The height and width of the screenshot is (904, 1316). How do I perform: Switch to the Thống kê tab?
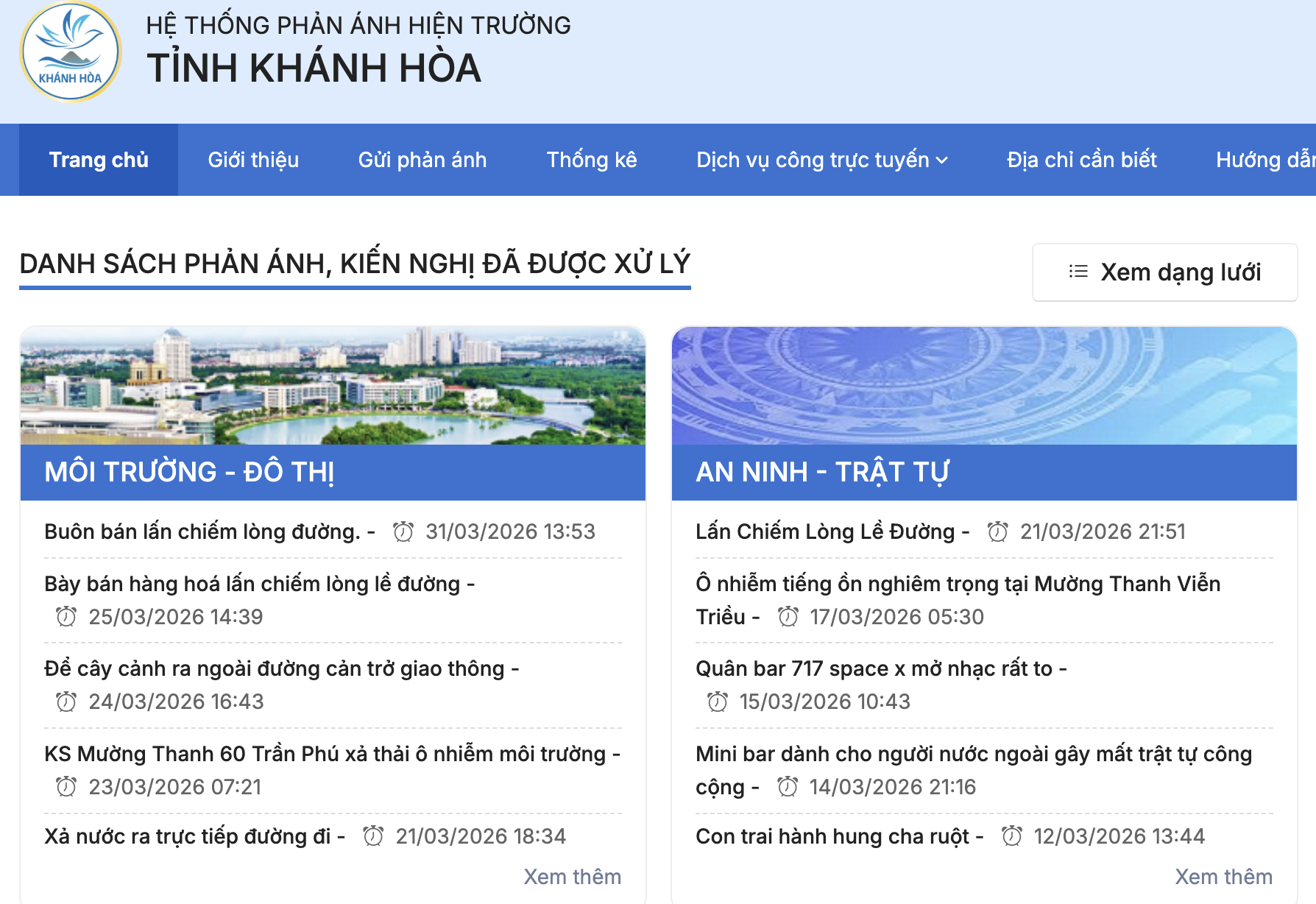[x=592, y=160]
